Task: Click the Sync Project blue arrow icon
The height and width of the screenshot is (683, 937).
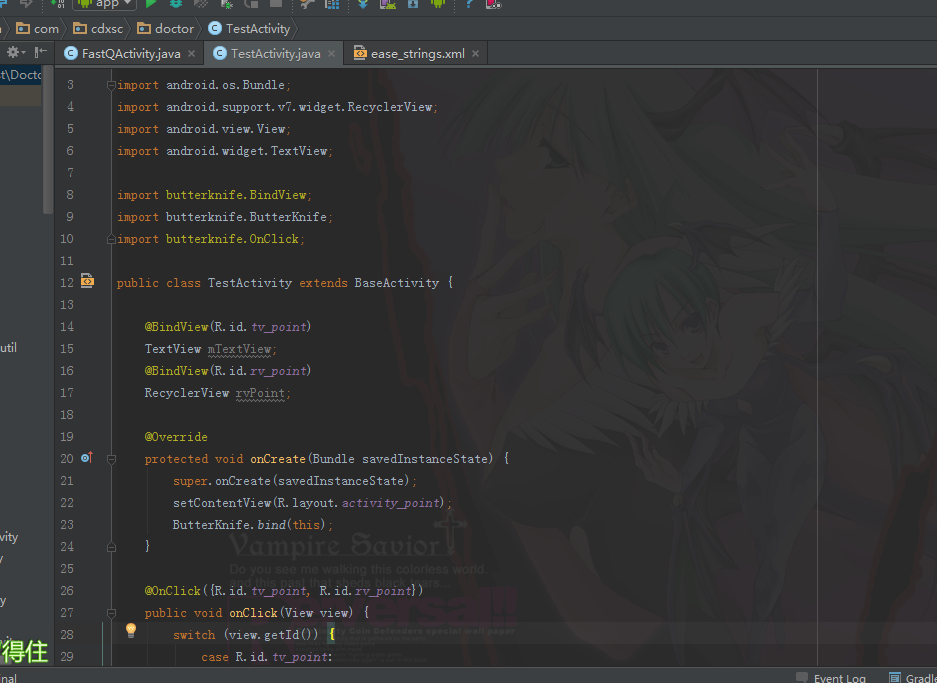Action: [x=363, y=4]
